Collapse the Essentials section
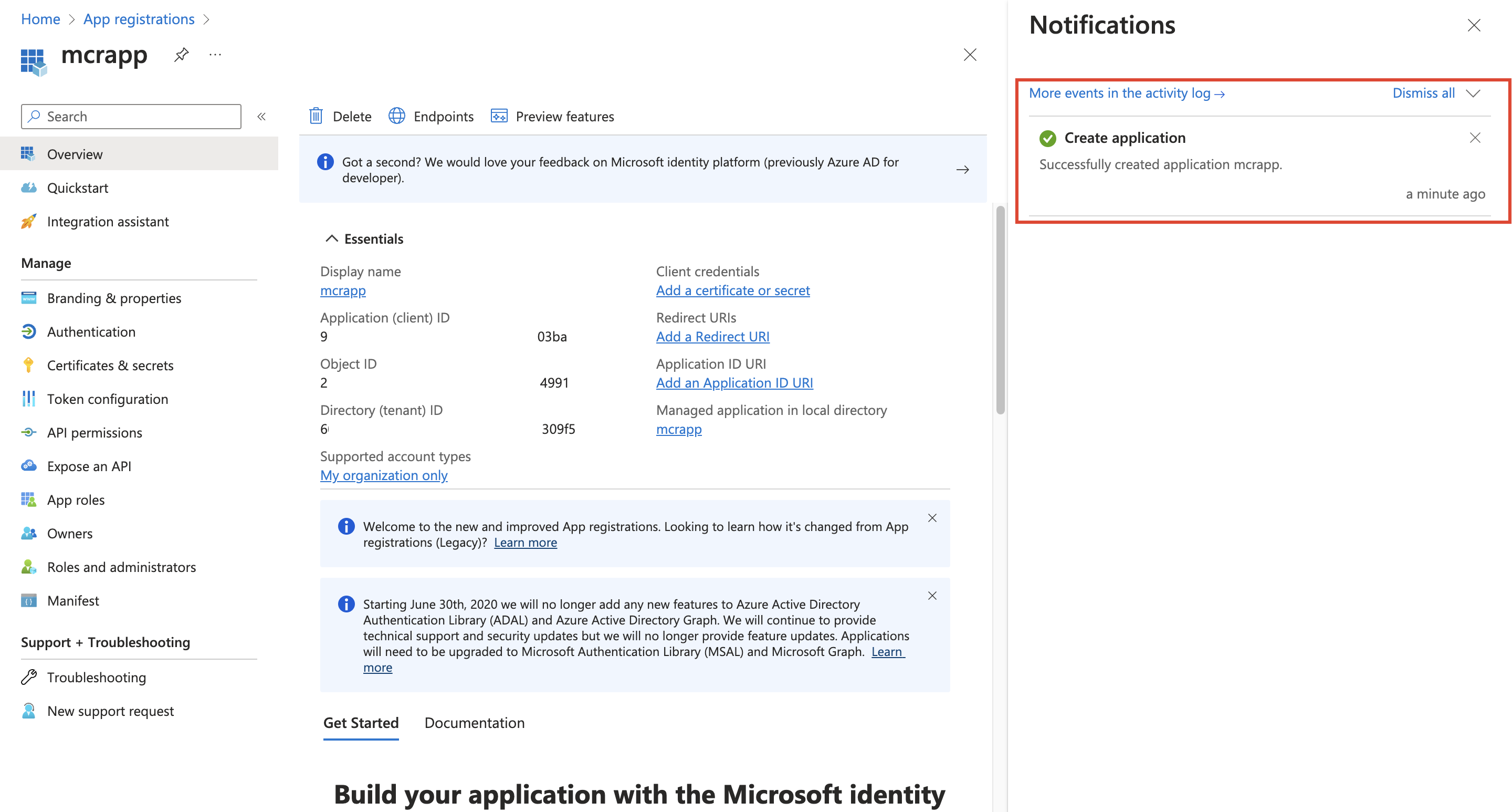Image resolution: width=1512 pixels, height=812 pixels. [x=332, y=238]
